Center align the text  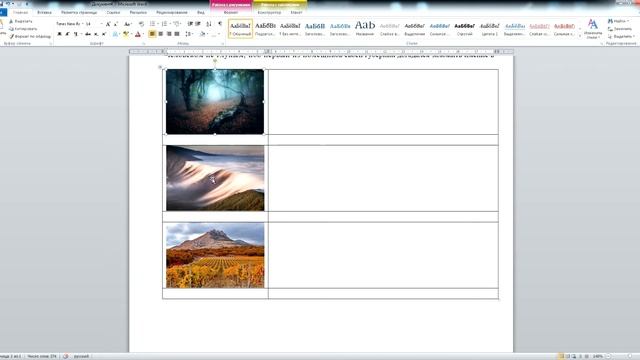click(160, 34)
